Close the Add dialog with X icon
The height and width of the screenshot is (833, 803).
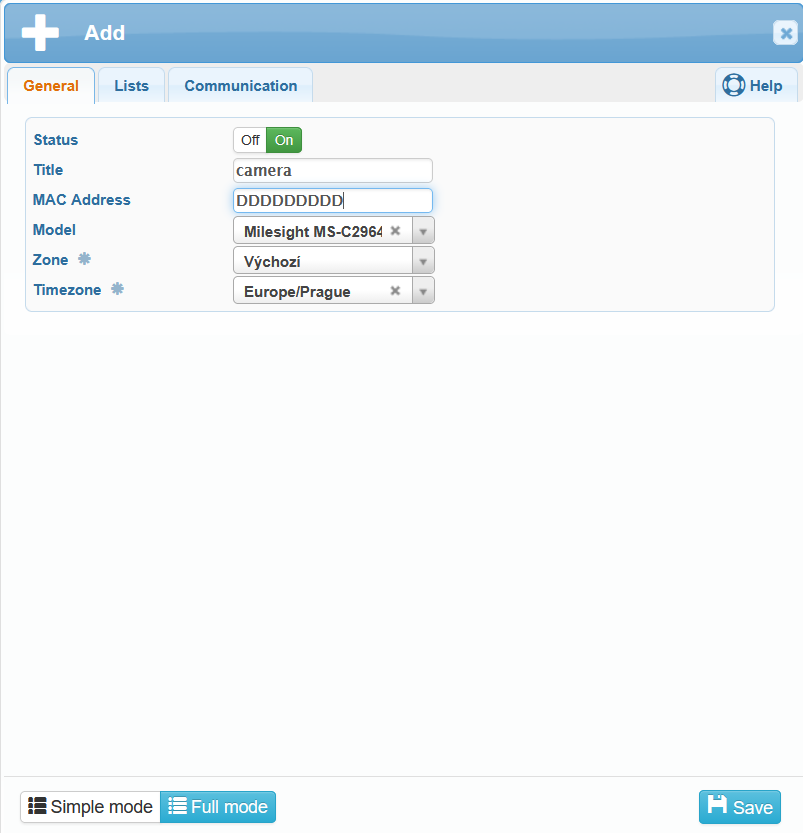point(785,33)
